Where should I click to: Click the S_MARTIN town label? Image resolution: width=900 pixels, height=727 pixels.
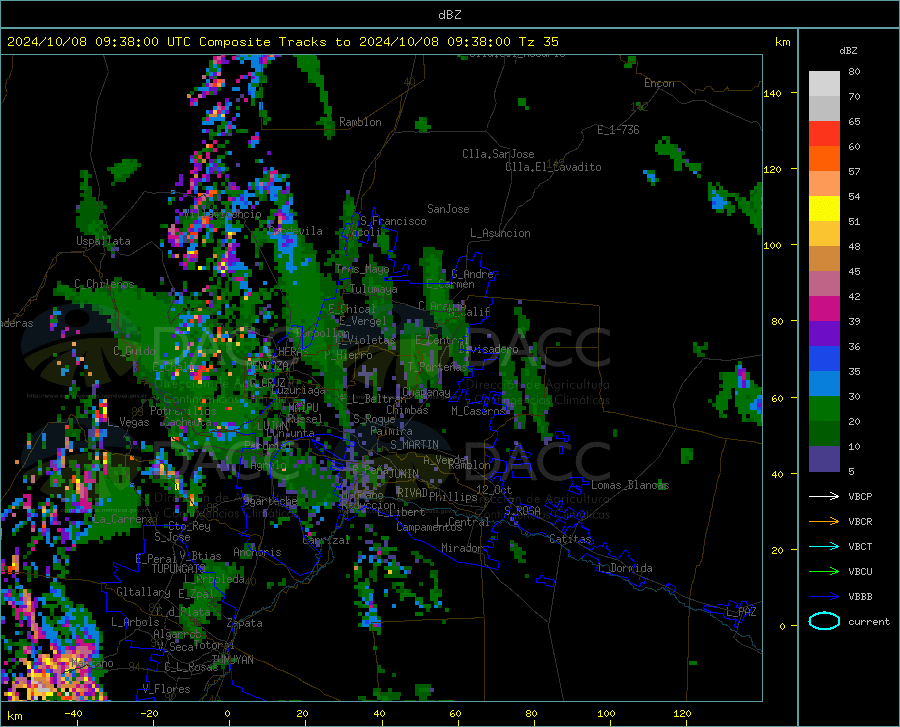coord(414,445)
